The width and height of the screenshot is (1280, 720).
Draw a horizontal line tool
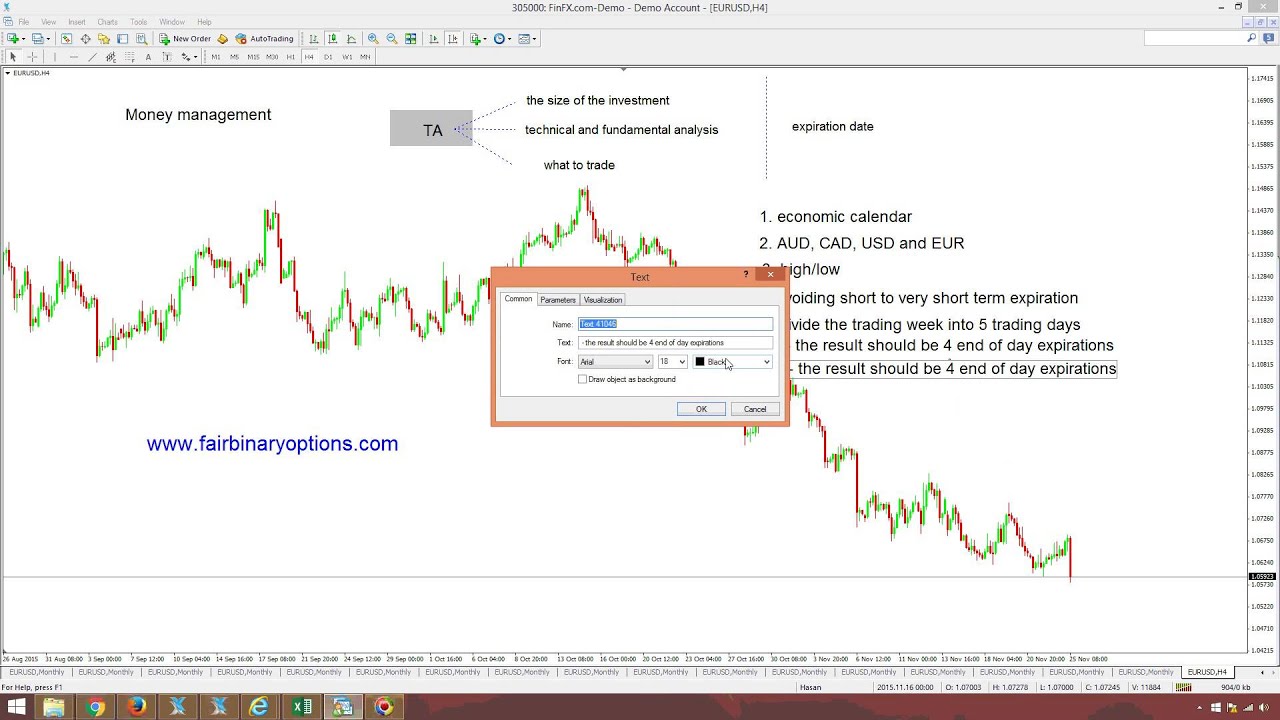pyautogui.click(x=74, y=57)
